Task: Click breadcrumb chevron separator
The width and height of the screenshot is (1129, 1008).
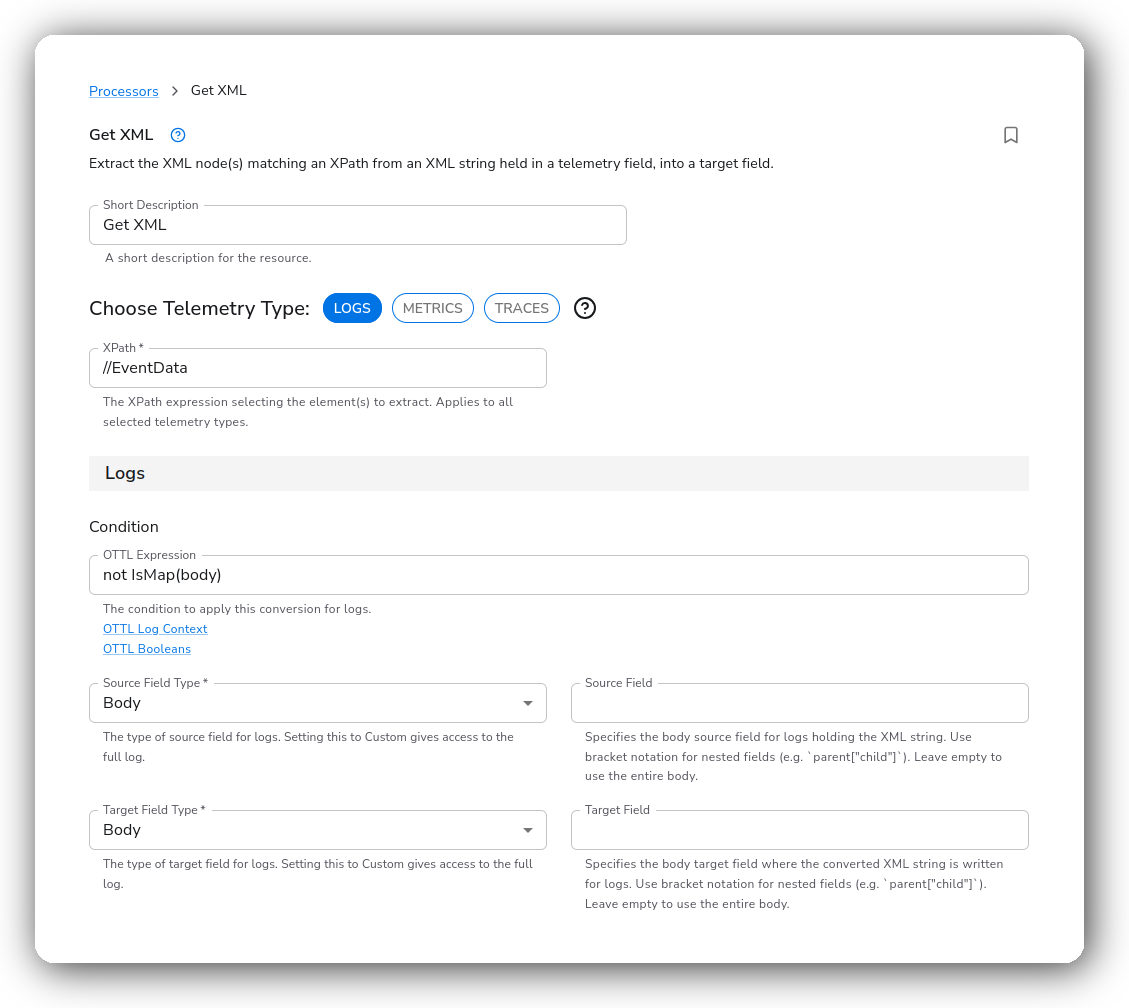Action: 175,91
